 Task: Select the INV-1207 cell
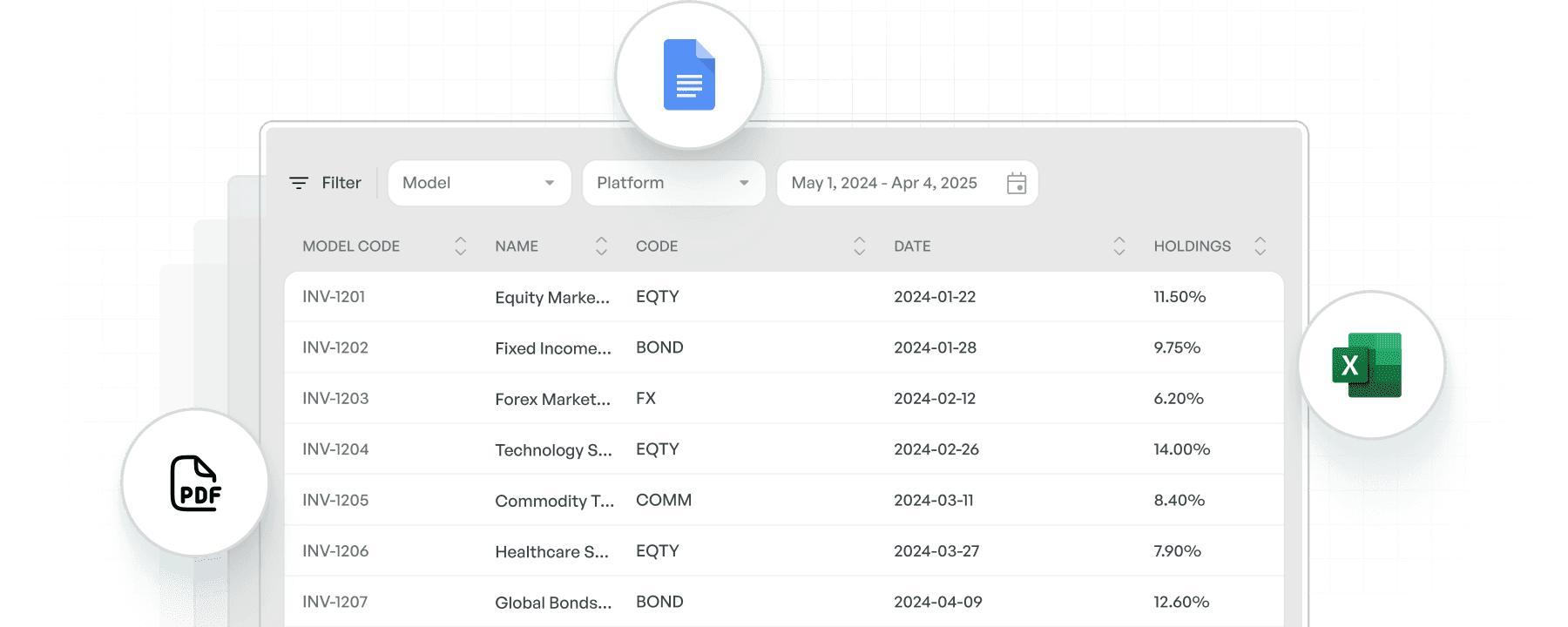click(x=335, y=602)
